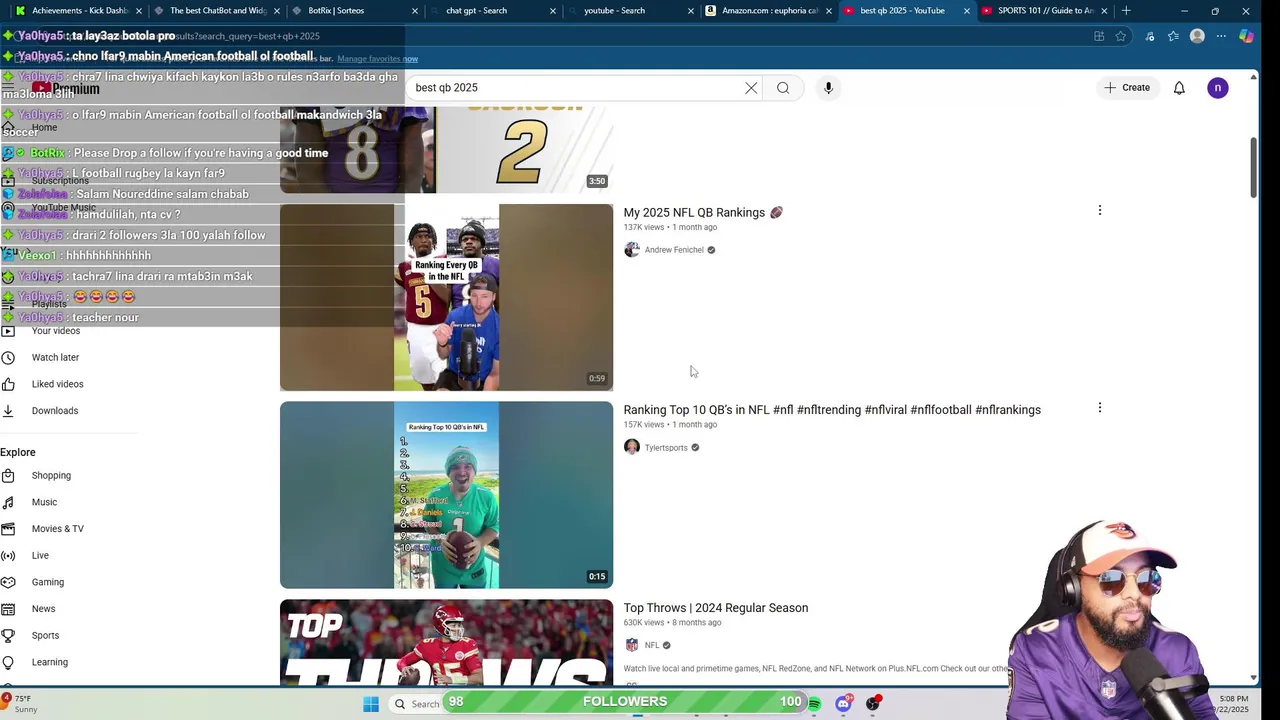Open Shopping under Explore
1280x720 pixels.
51,476
